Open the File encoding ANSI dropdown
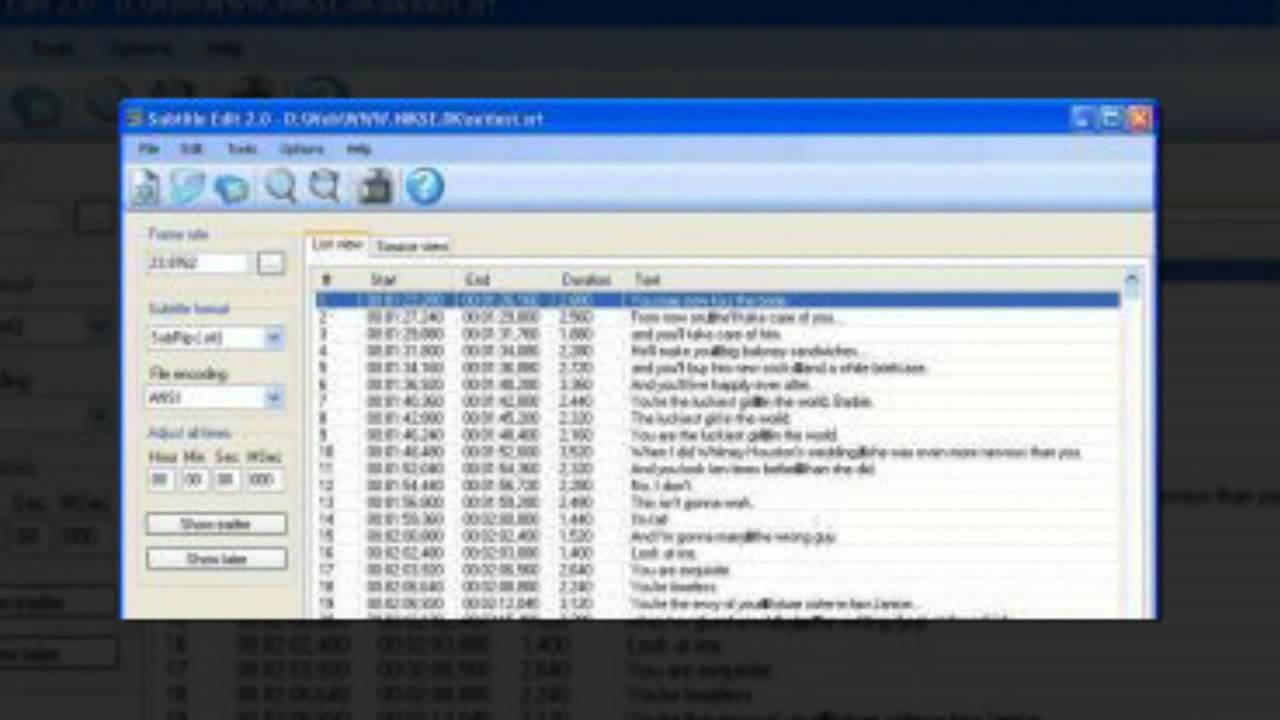 click(215, 398)
